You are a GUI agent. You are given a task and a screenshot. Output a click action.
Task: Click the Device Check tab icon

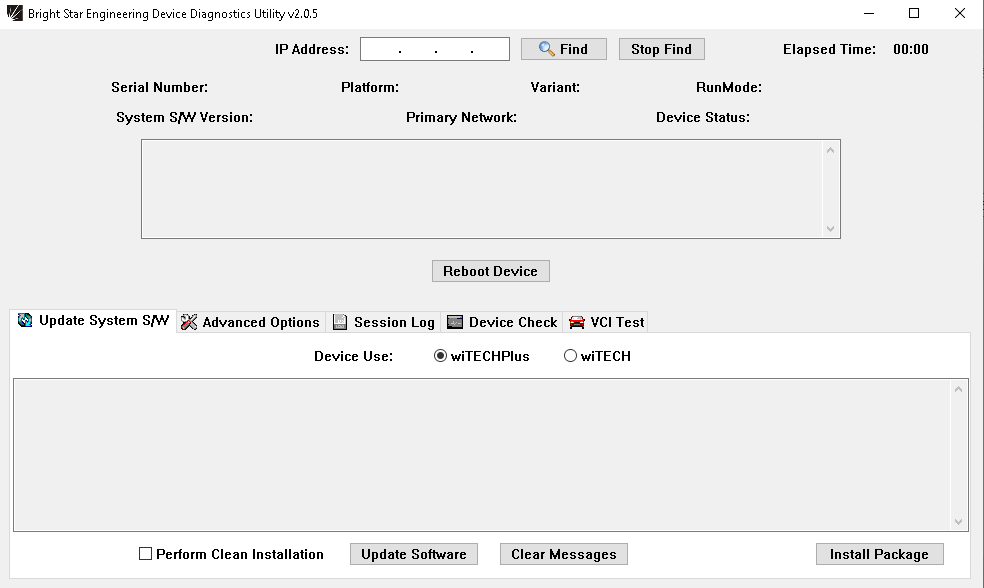click(455, 322)
